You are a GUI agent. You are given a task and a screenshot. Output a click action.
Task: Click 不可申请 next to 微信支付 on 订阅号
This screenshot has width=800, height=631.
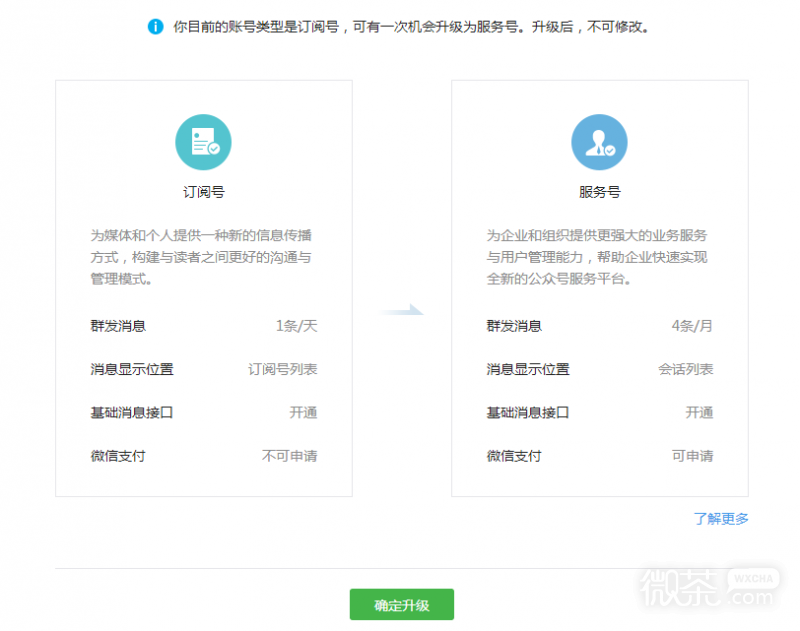point(291,456)
